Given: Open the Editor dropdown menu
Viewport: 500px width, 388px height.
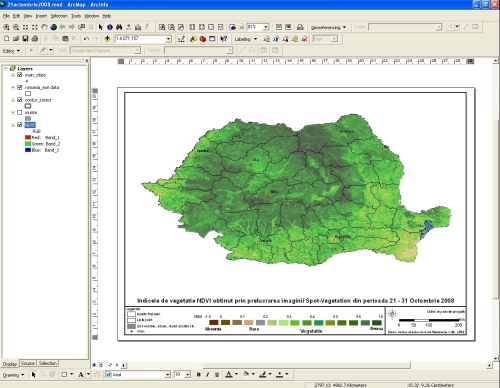Looking at the screenshot, I should [x=11, y=51].
